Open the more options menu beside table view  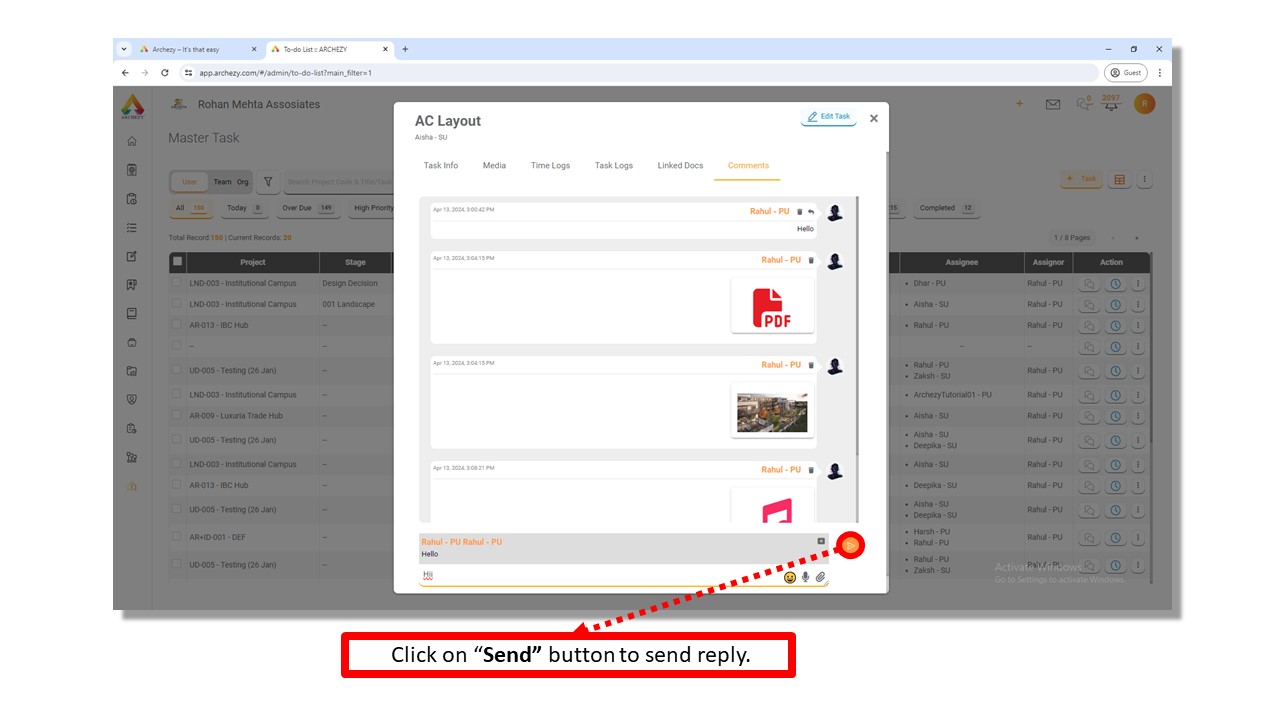click(x=1144, y=180)
